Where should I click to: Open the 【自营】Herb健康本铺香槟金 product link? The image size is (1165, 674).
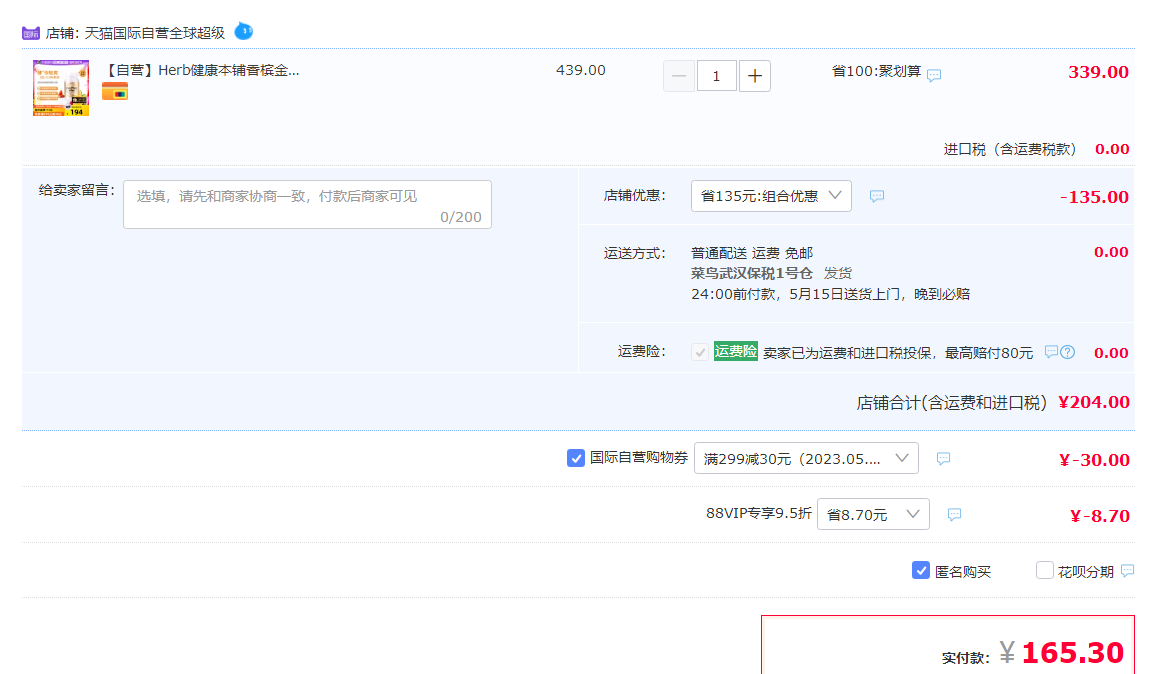click(201, 71)
